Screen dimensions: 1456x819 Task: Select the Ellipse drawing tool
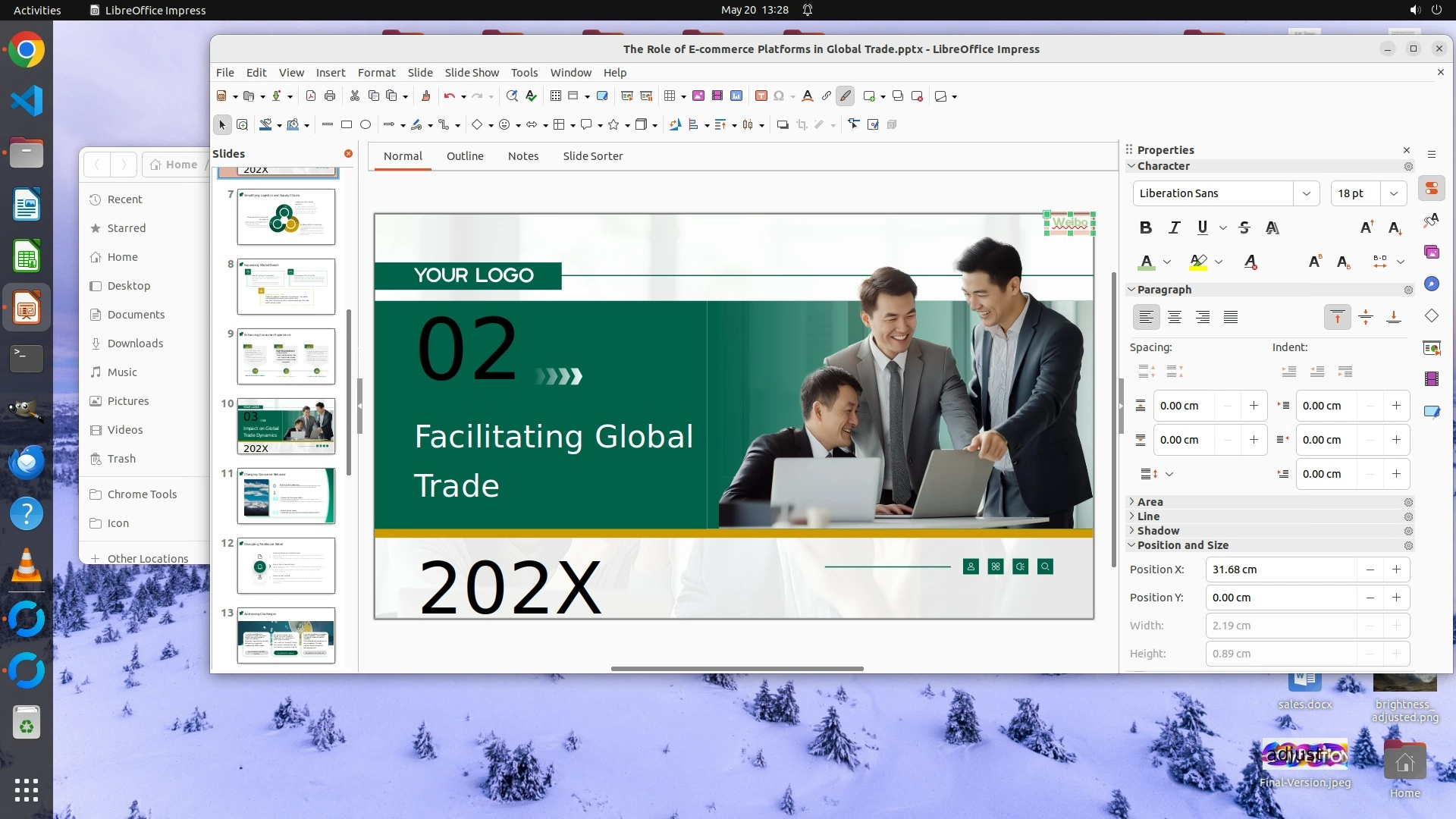[x=366, y=124]
